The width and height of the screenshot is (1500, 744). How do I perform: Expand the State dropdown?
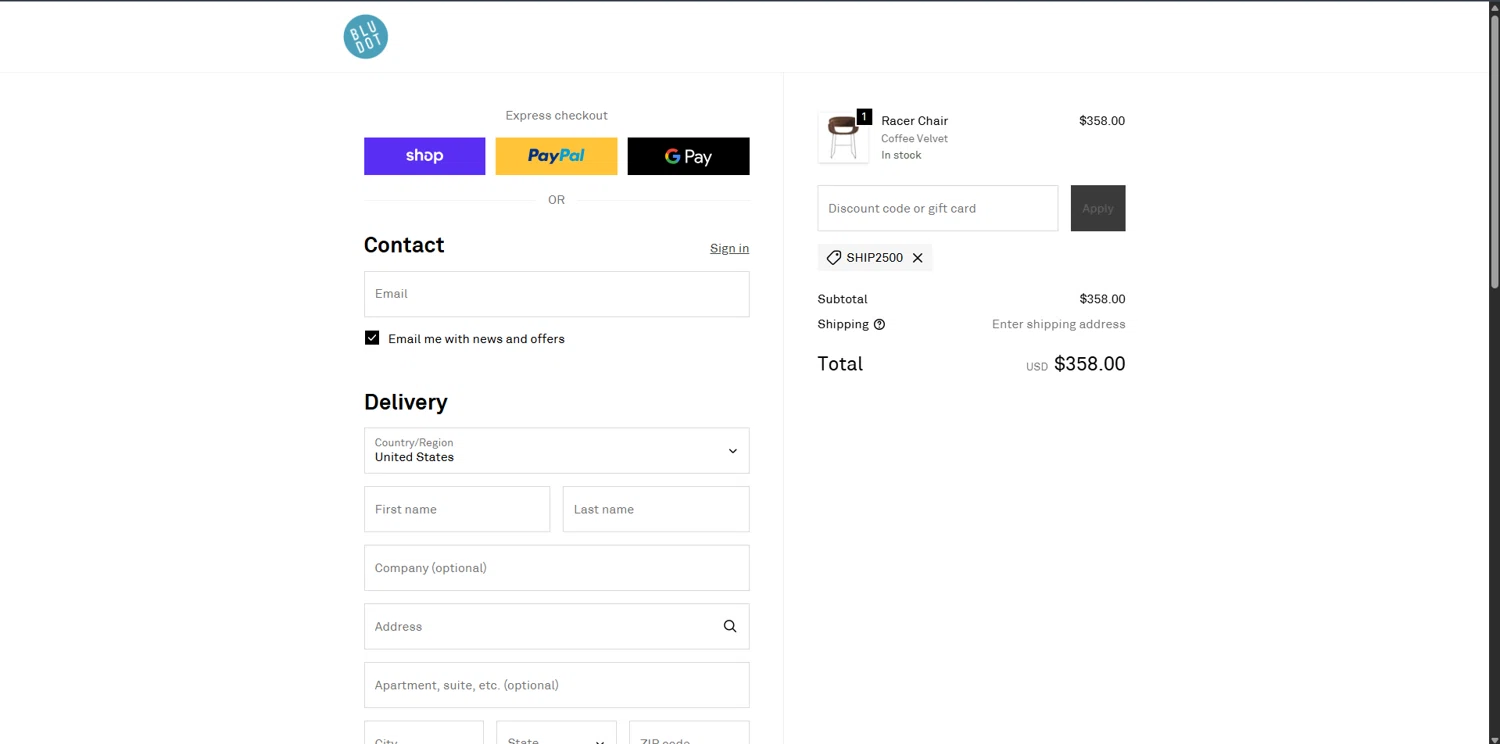tap(556, 738)
